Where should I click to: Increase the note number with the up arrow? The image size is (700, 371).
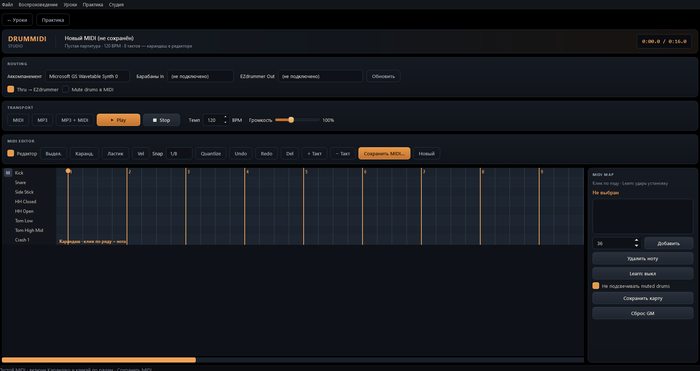(637, 241)
